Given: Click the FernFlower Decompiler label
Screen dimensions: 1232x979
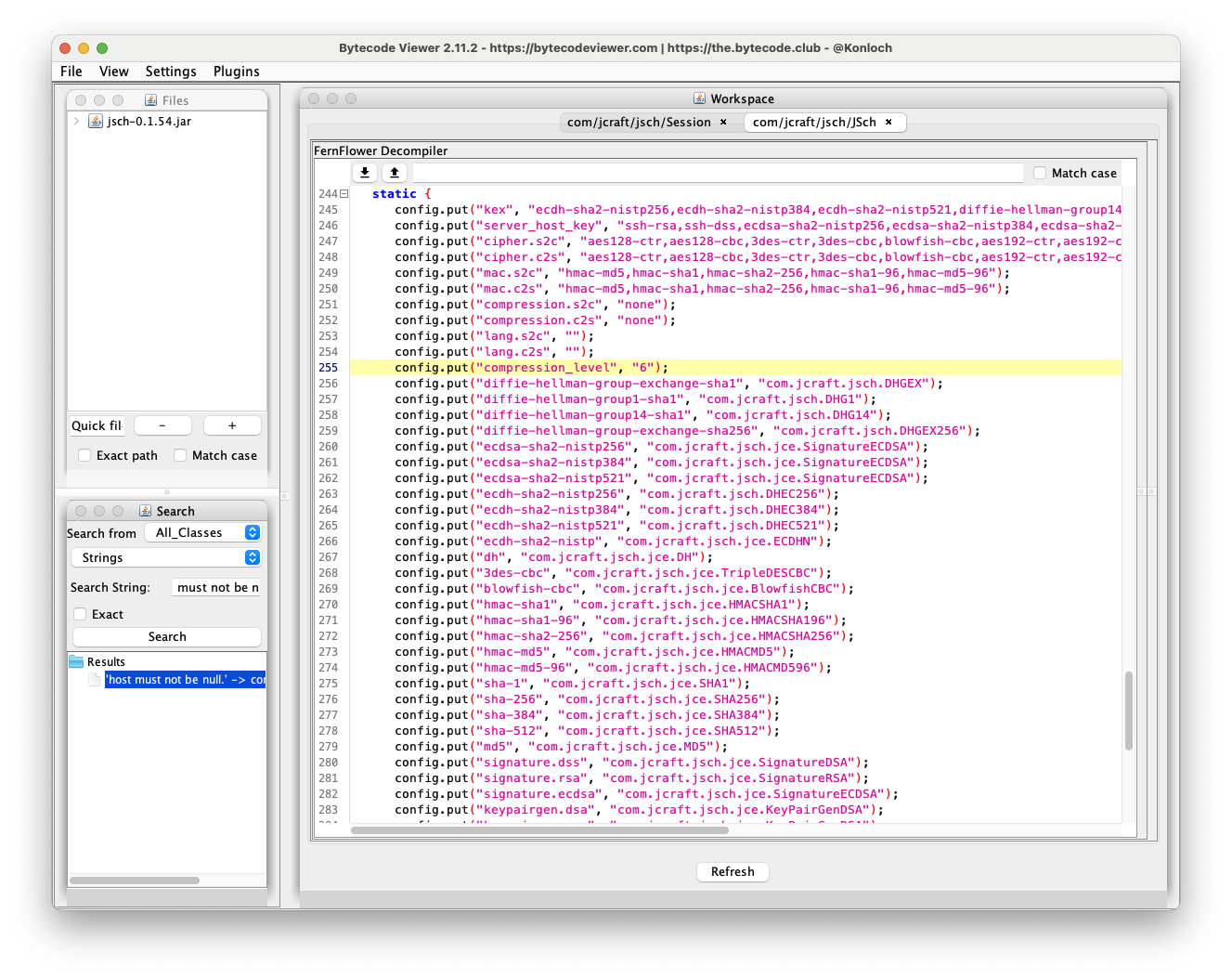Looking at the screenshot, I should click(381, 150).
